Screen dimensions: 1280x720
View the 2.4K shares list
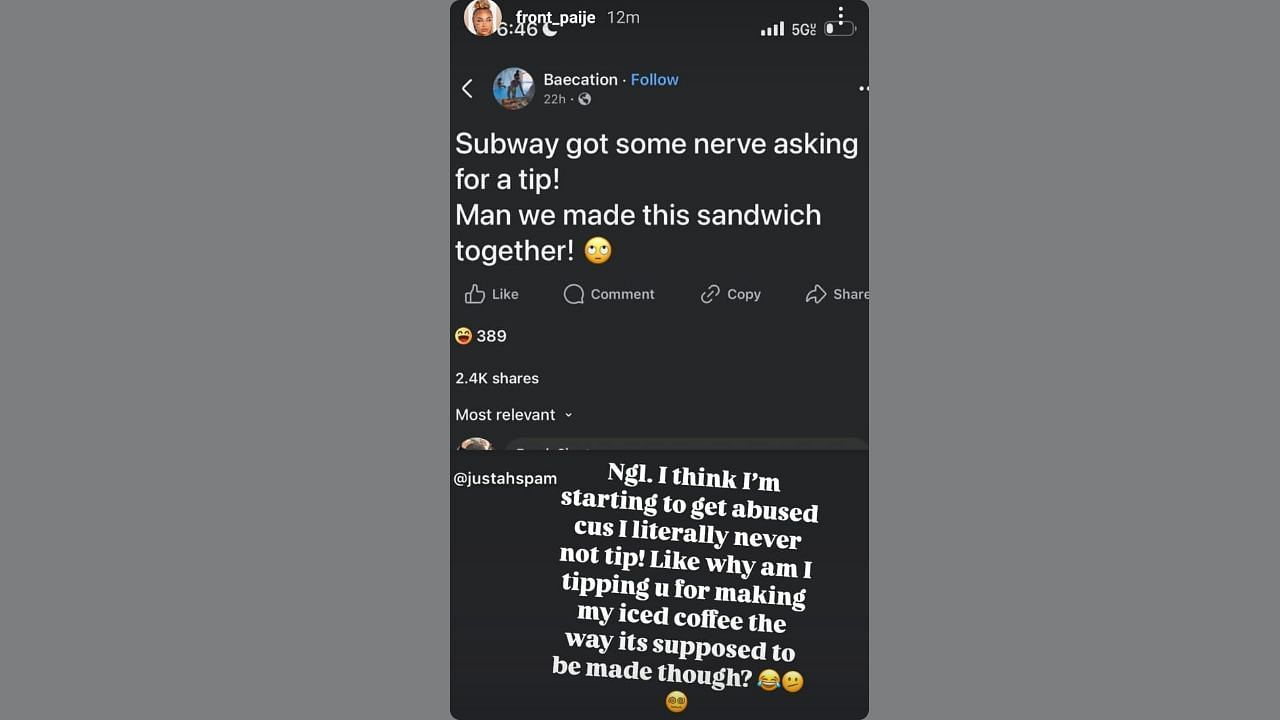pyautogui.click(x=497, y=378)
